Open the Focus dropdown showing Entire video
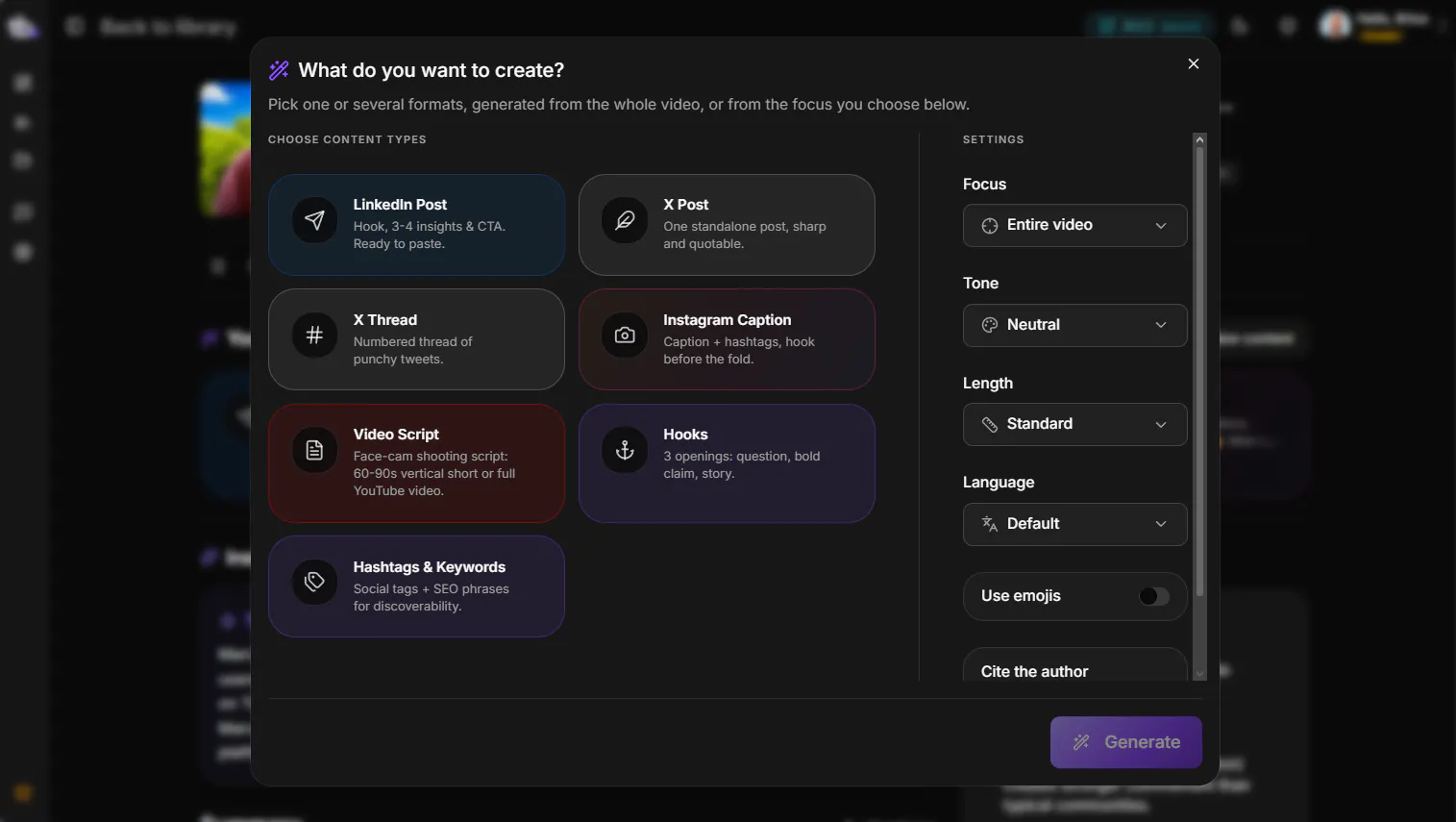The image size is (1456, 822). tap(1074, 225)
